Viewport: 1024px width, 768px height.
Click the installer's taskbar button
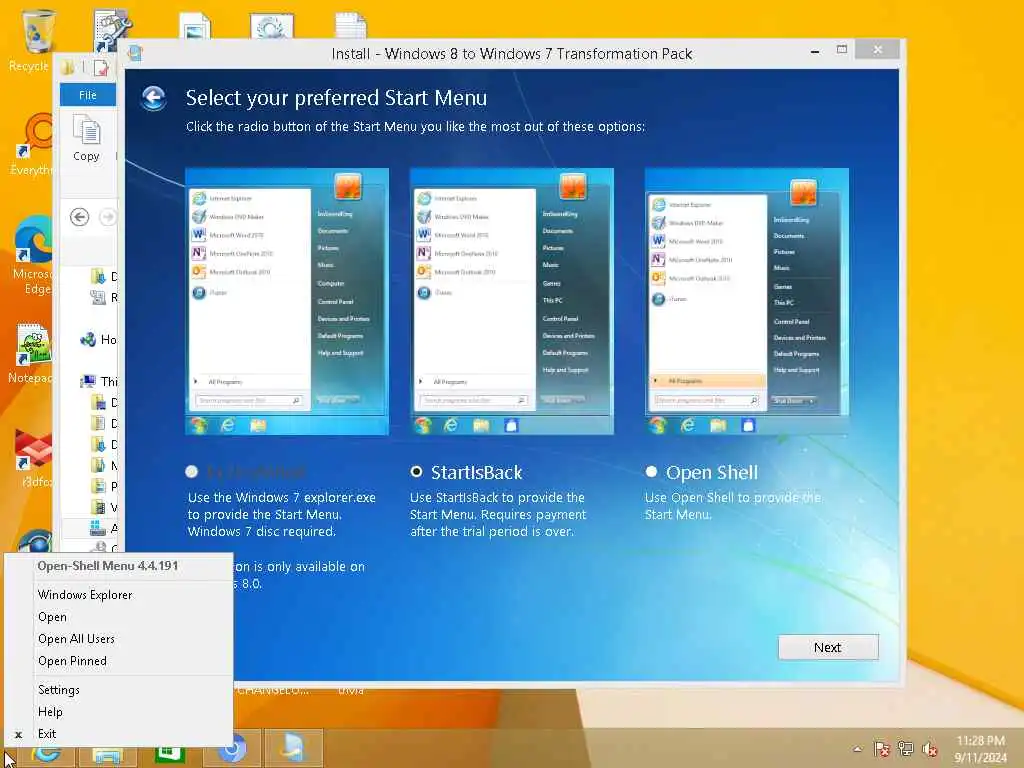[x=293, y=748]
